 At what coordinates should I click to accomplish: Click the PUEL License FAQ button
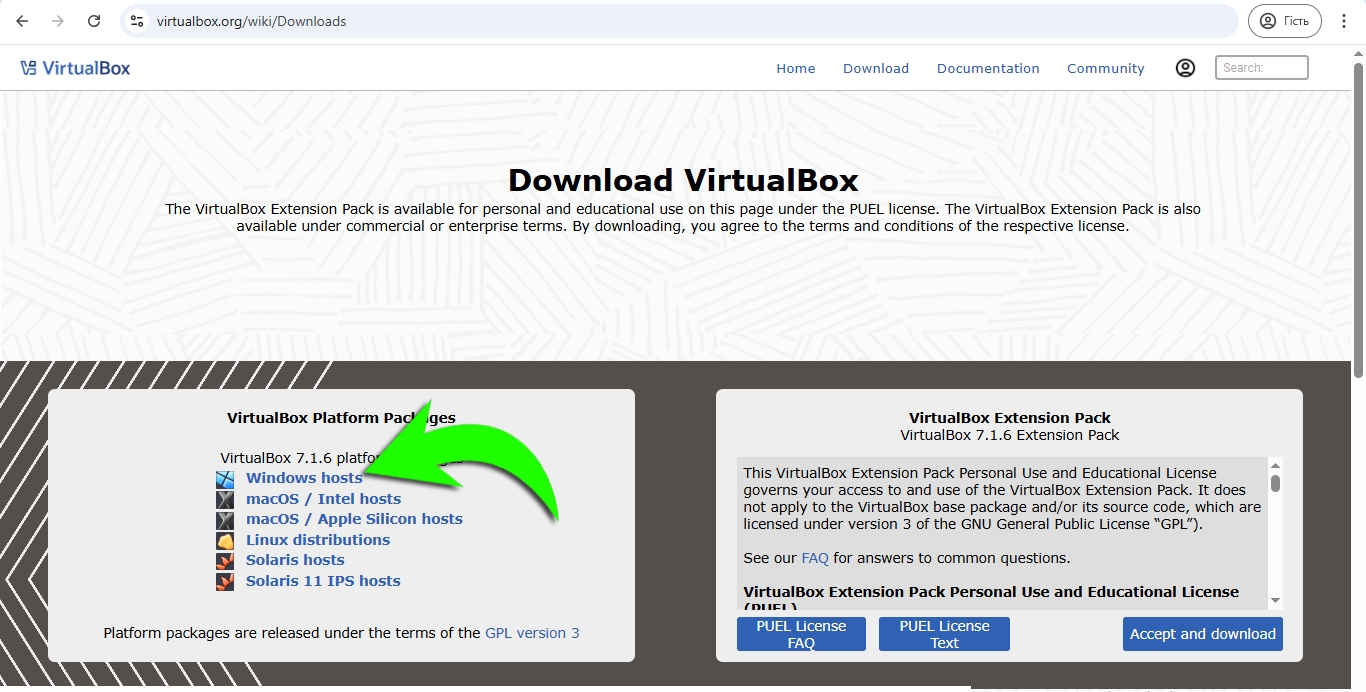coord(801,634)
